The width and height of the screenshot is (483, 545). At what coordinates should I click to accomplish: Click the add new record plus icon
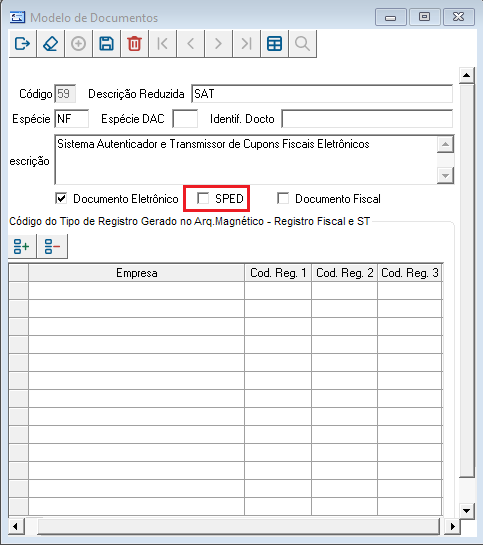pos(79,44)
